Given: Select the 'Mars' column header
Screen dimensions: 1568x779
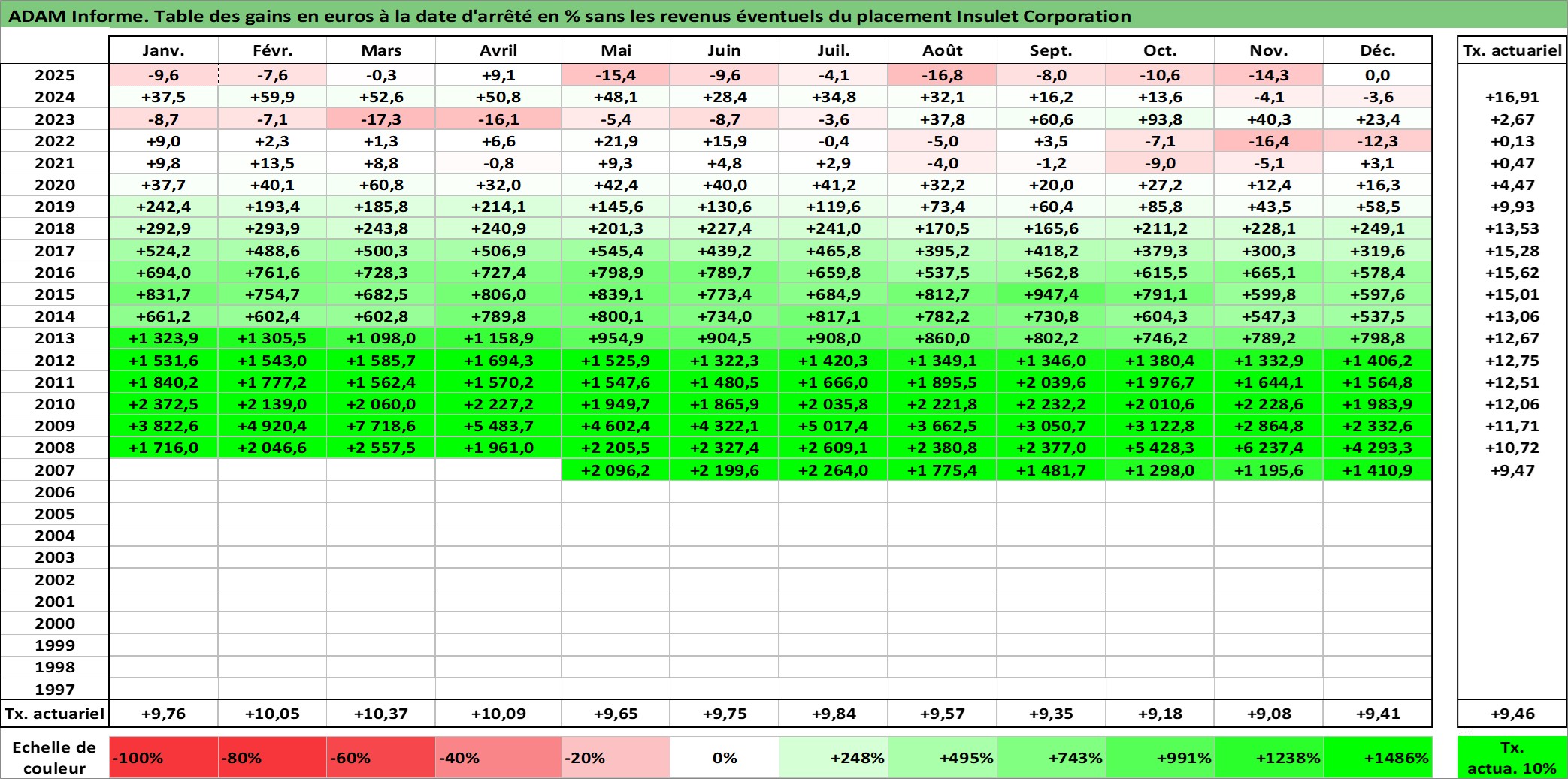Looking at the screenshot, I should 381,50.
